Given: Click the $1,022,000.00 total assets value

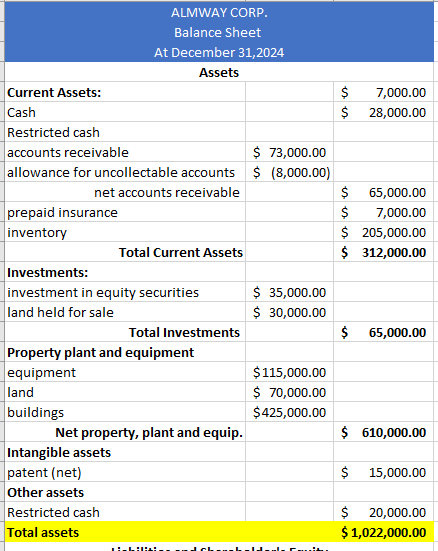Looking at the screenshot, I should click(x=384, y=532).
